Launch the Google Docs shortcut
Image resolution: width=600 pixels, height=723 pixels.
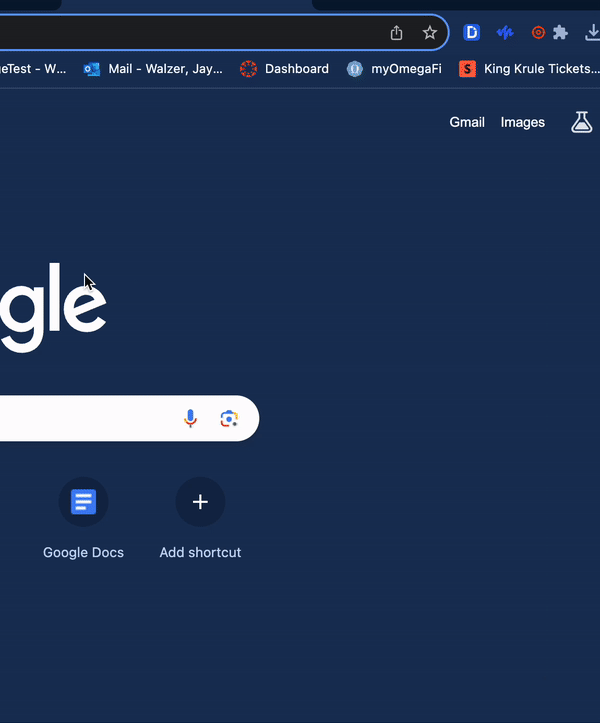[84, 502]
